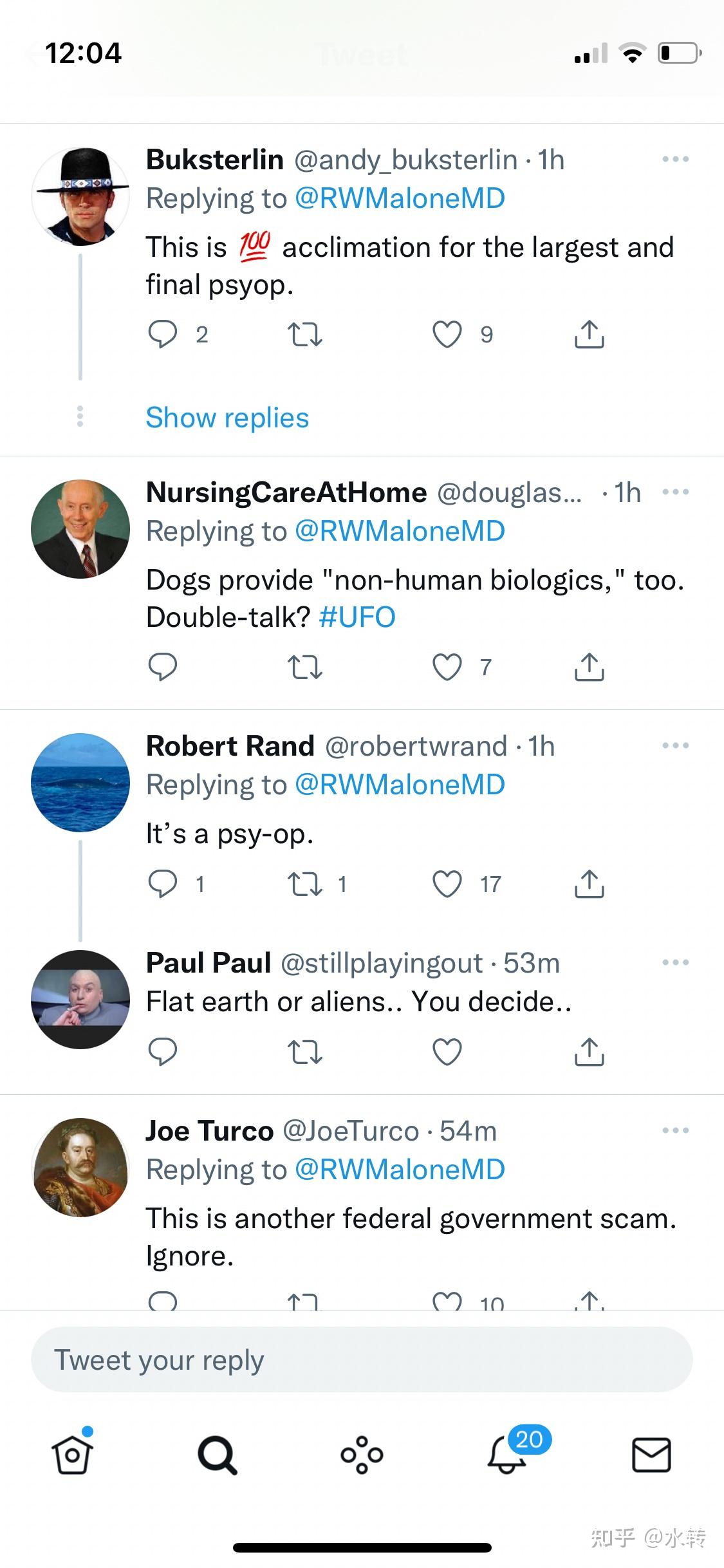Open the #UFO hashtag link
The image size is (724, 1568).
357,617
